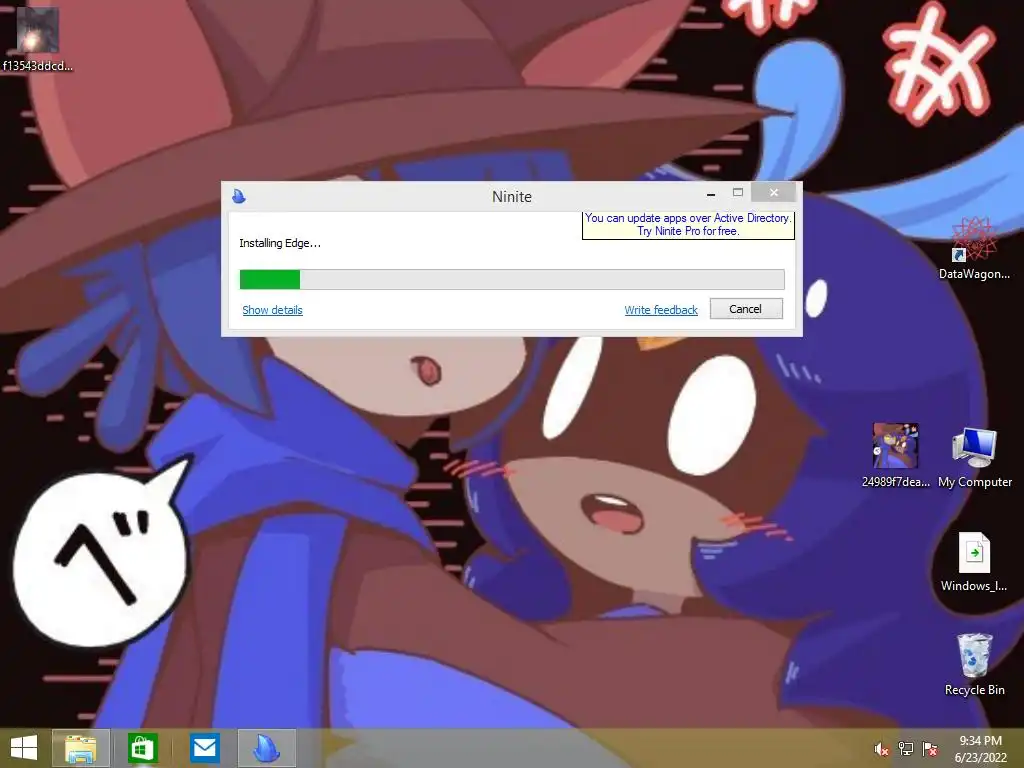Cancel the Ninite installation
Image resolution: width=1024 pixels, height=768 pixels.
pyautogui.click(x=746, y=309)
